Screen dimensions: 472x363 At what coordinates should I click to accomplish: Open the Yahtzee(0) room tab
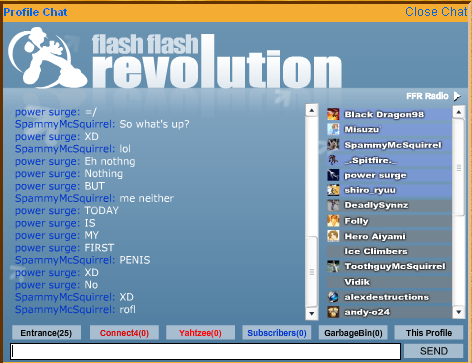coord(200,333)
